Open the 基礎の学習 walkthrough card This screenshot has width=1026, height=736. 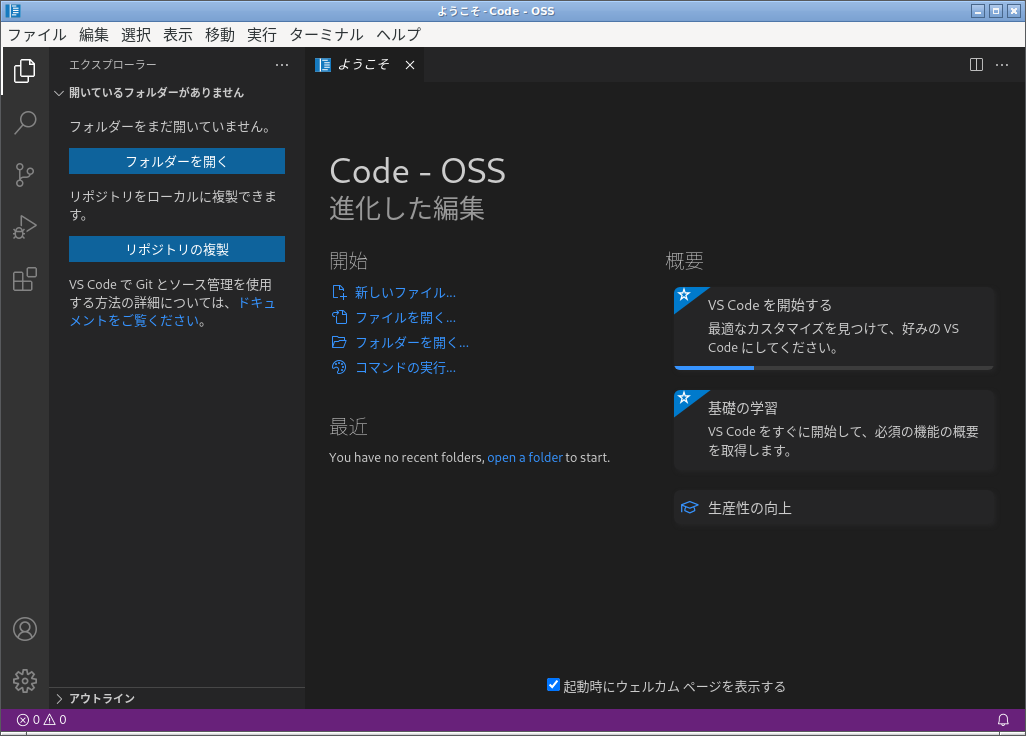tap(834, 430)
